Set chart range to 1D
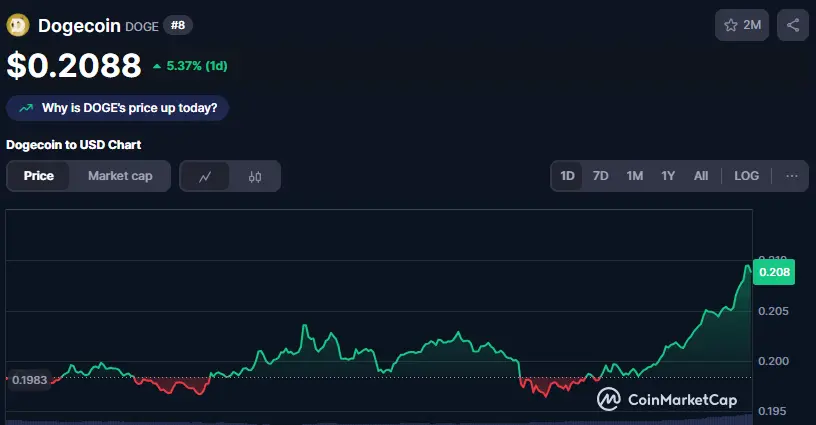Screen dimensions: 816x425 point(567,176)
